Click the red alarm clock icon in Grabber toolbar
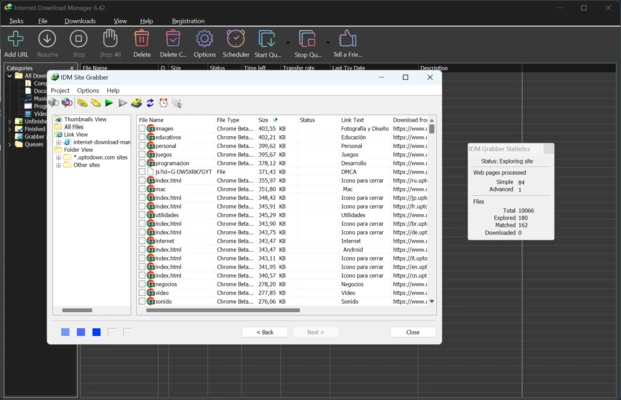Viewport: 621px width, 400px height. point(163,103)
